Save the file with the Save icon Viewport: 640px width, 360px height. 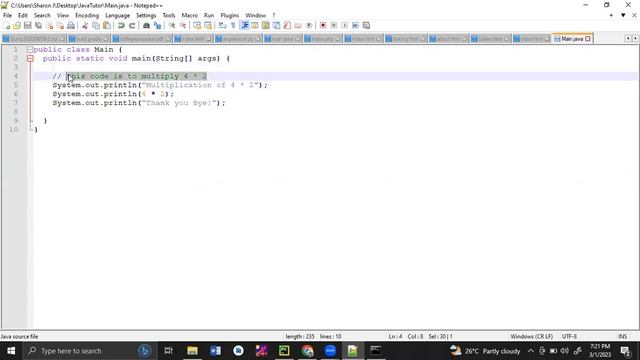click(x=27, y=25)
